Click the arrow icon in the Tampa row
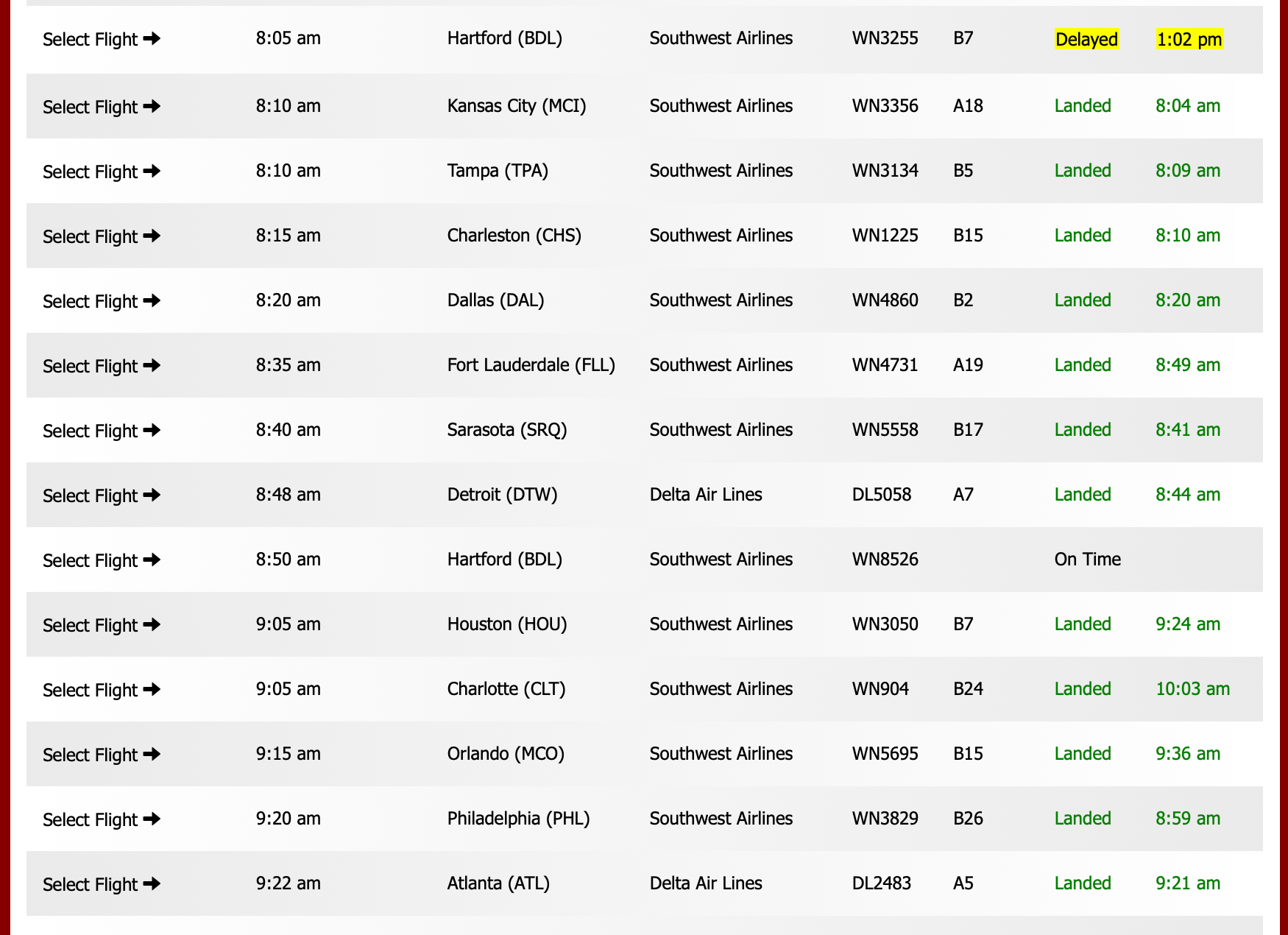 pyautogui.click(x=152, y=171)
